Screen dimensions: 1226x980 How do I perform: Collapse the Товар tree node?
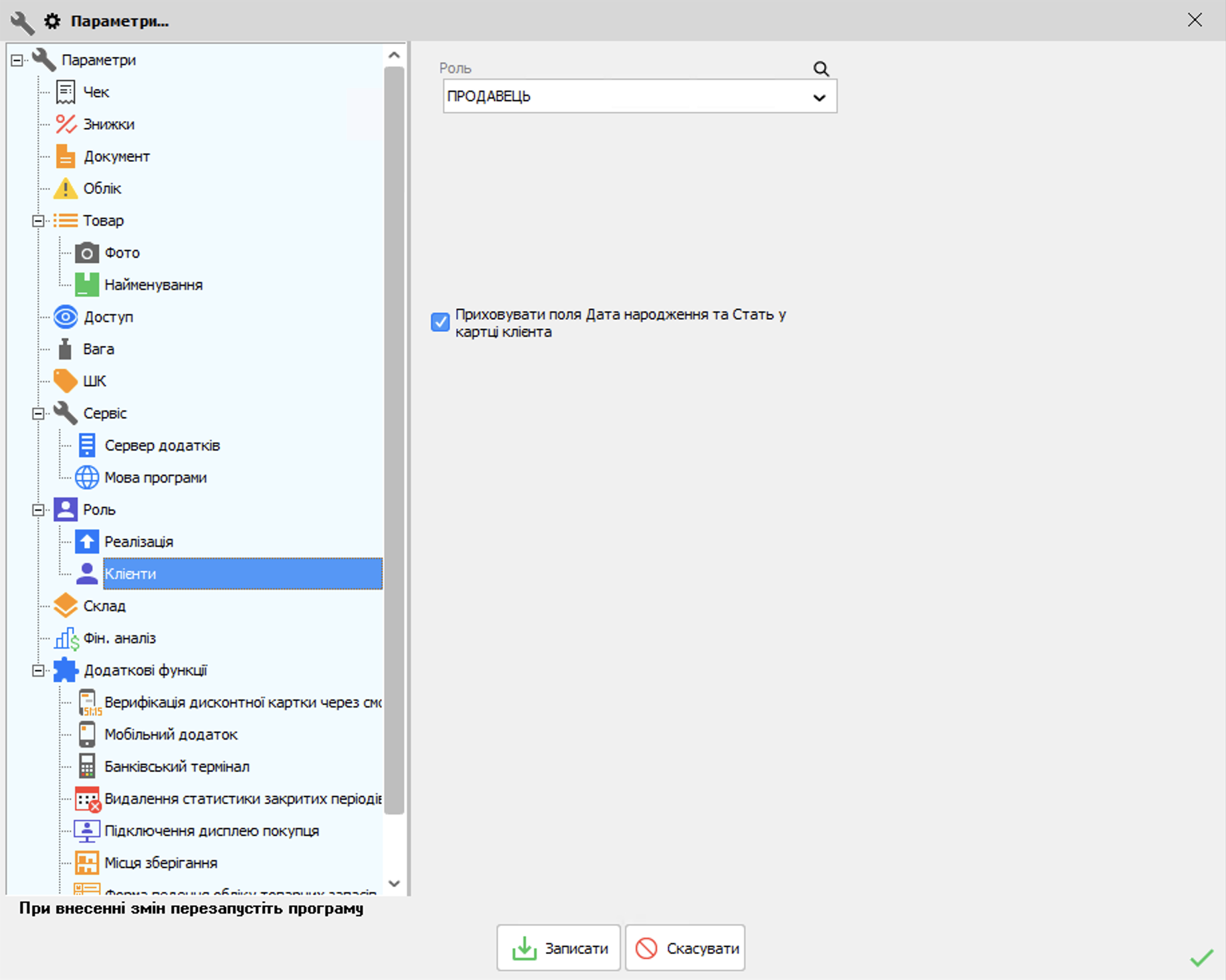pos(39,221)
